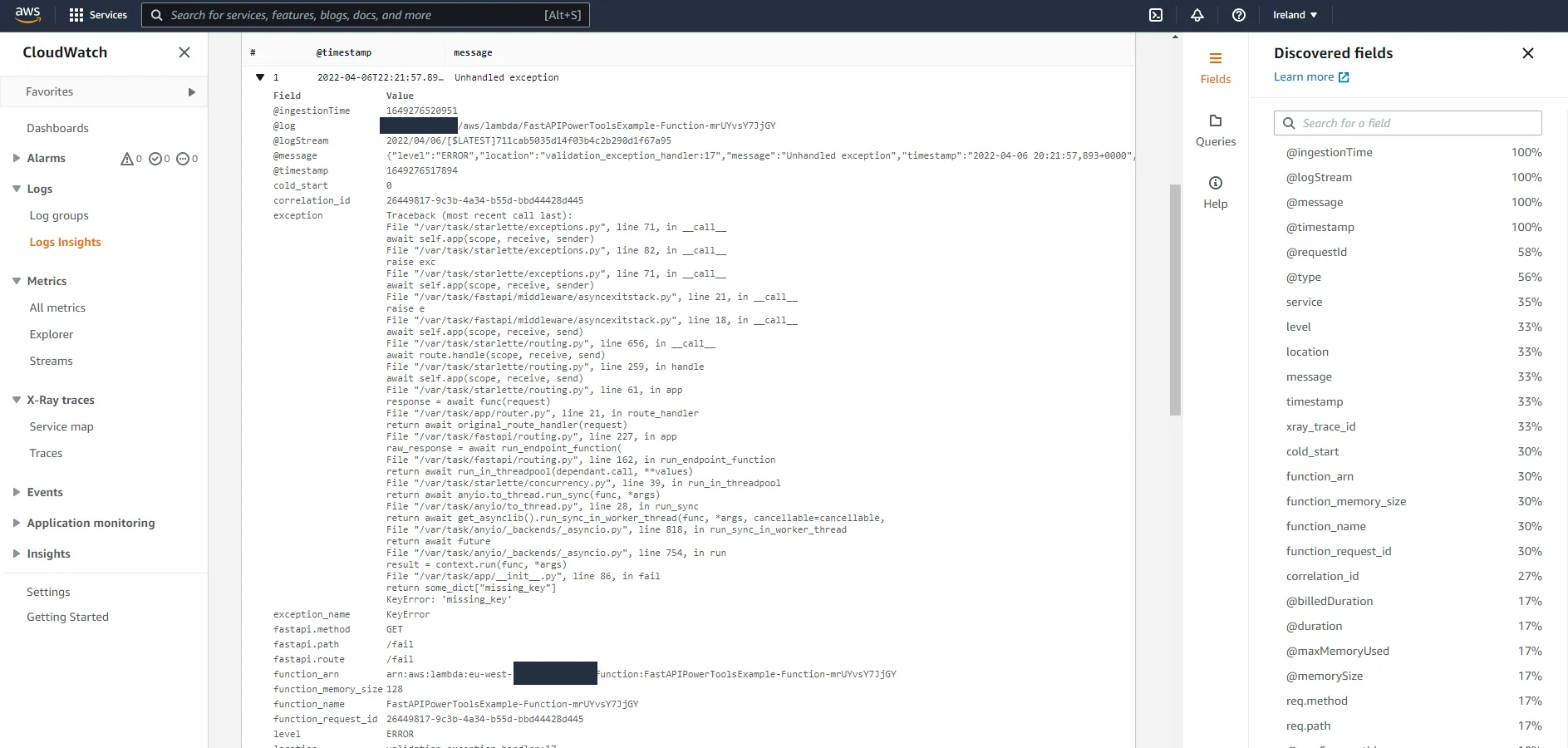Collapse log record 1 details using its triangle
Image resolution: width=1568 pixels, height=748 pixels.
pos(260,77)
